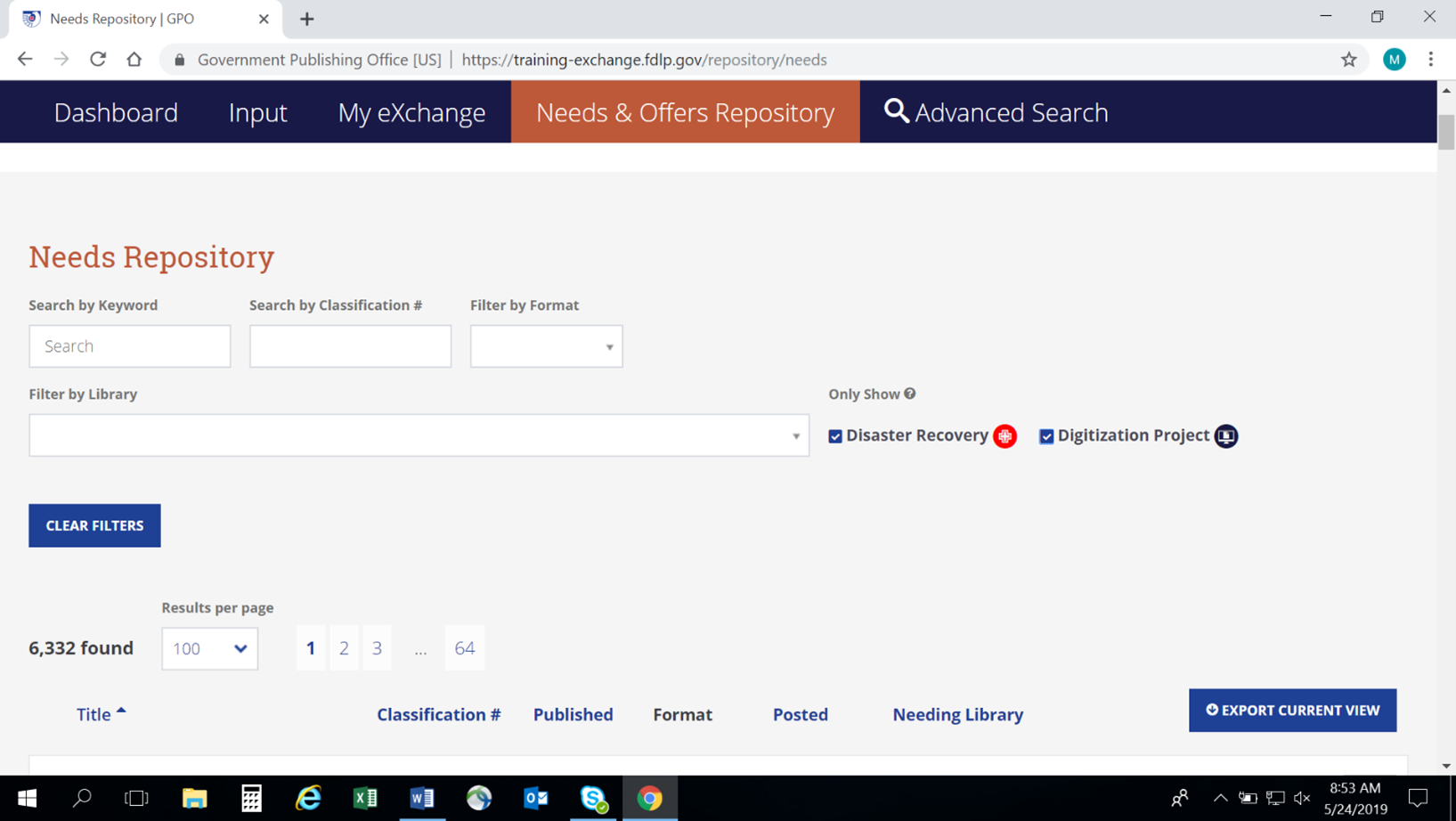This screenshot has width=1456, height=821.
Task: Select results page 1
Action: click(311, 648)
